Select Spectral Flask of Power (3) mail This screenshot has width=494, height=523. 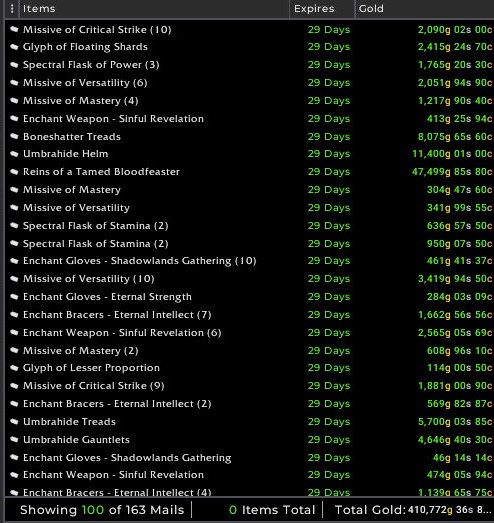pos(91,65)
